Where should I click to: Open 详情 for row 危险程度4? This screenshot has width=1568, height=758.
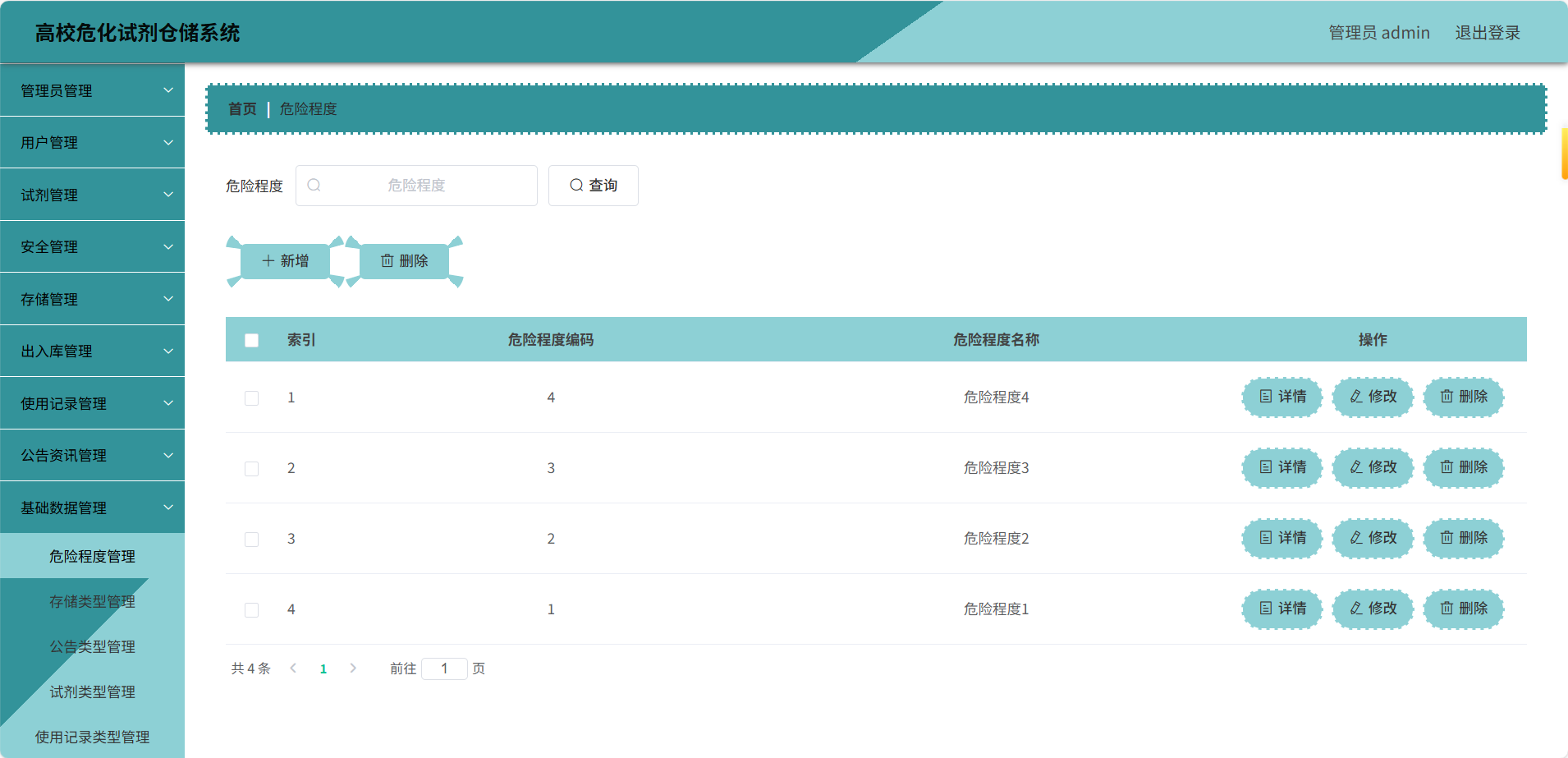pos(1282,397)
